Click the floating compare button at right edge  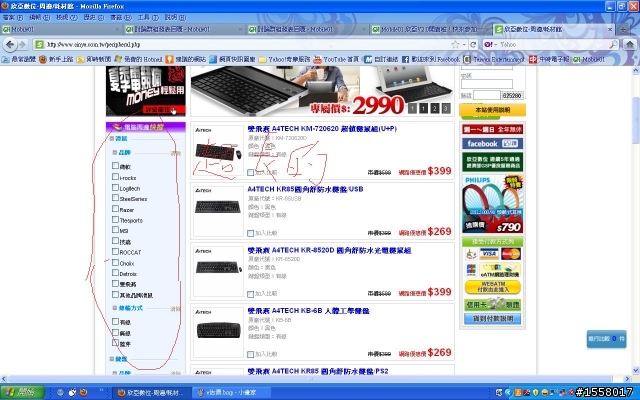[606, 339]
